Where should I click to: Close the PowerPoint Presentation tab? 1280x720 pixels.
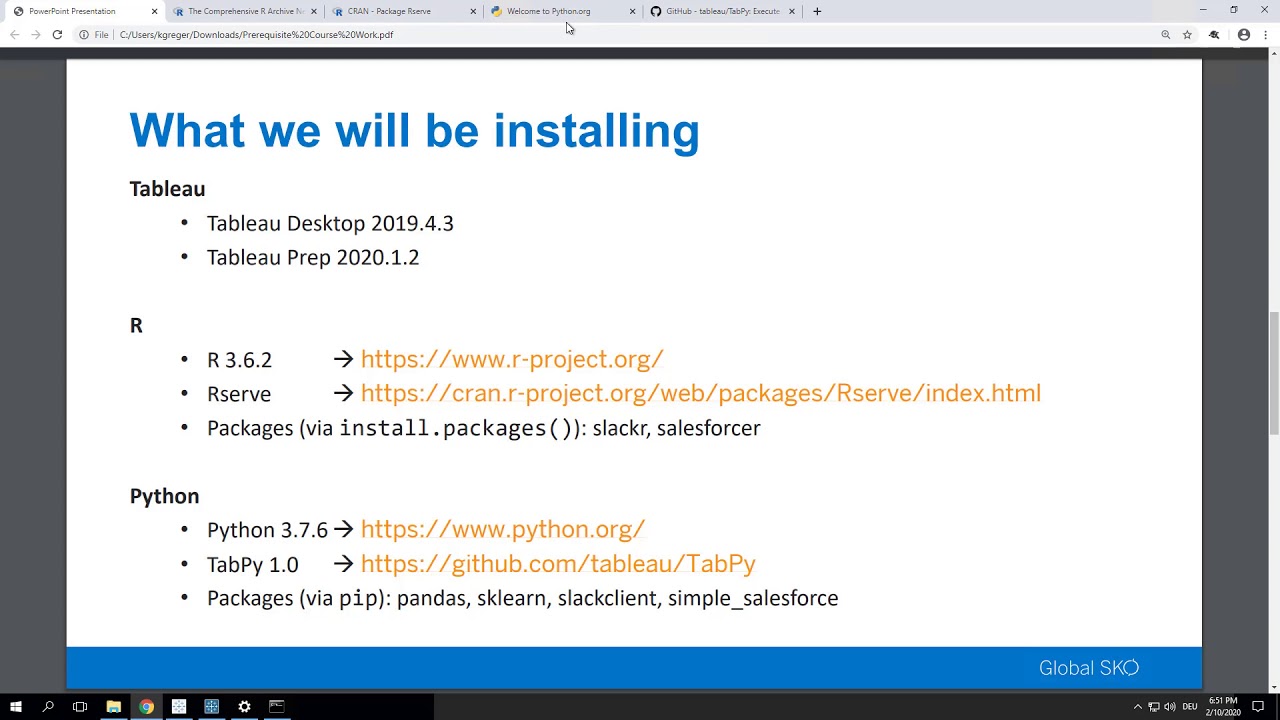154,11
